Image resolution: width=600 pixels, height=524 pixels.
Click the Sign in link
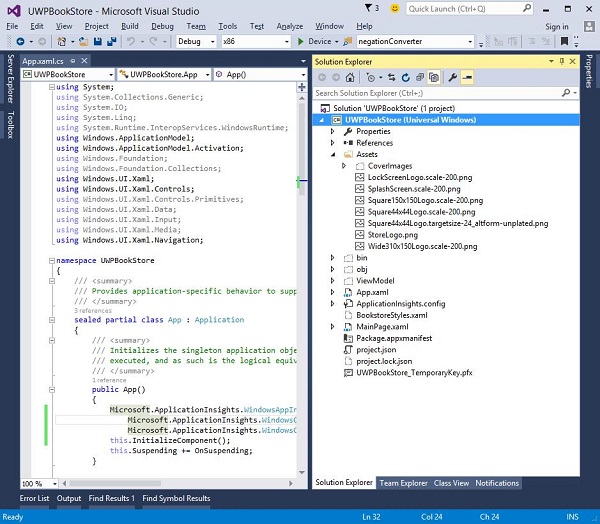[556, 26]
